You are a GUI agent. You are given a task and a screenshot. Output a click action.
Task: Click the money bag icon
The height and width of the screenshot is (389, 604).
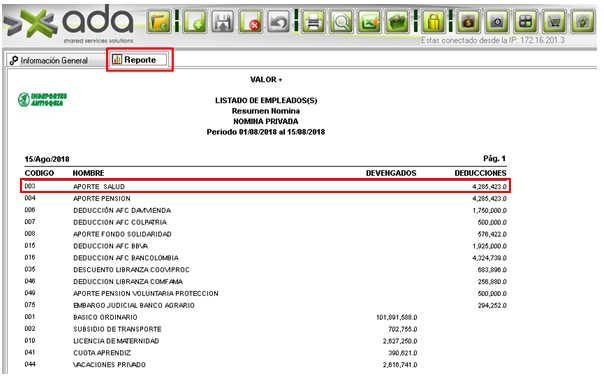click(468, 22)
